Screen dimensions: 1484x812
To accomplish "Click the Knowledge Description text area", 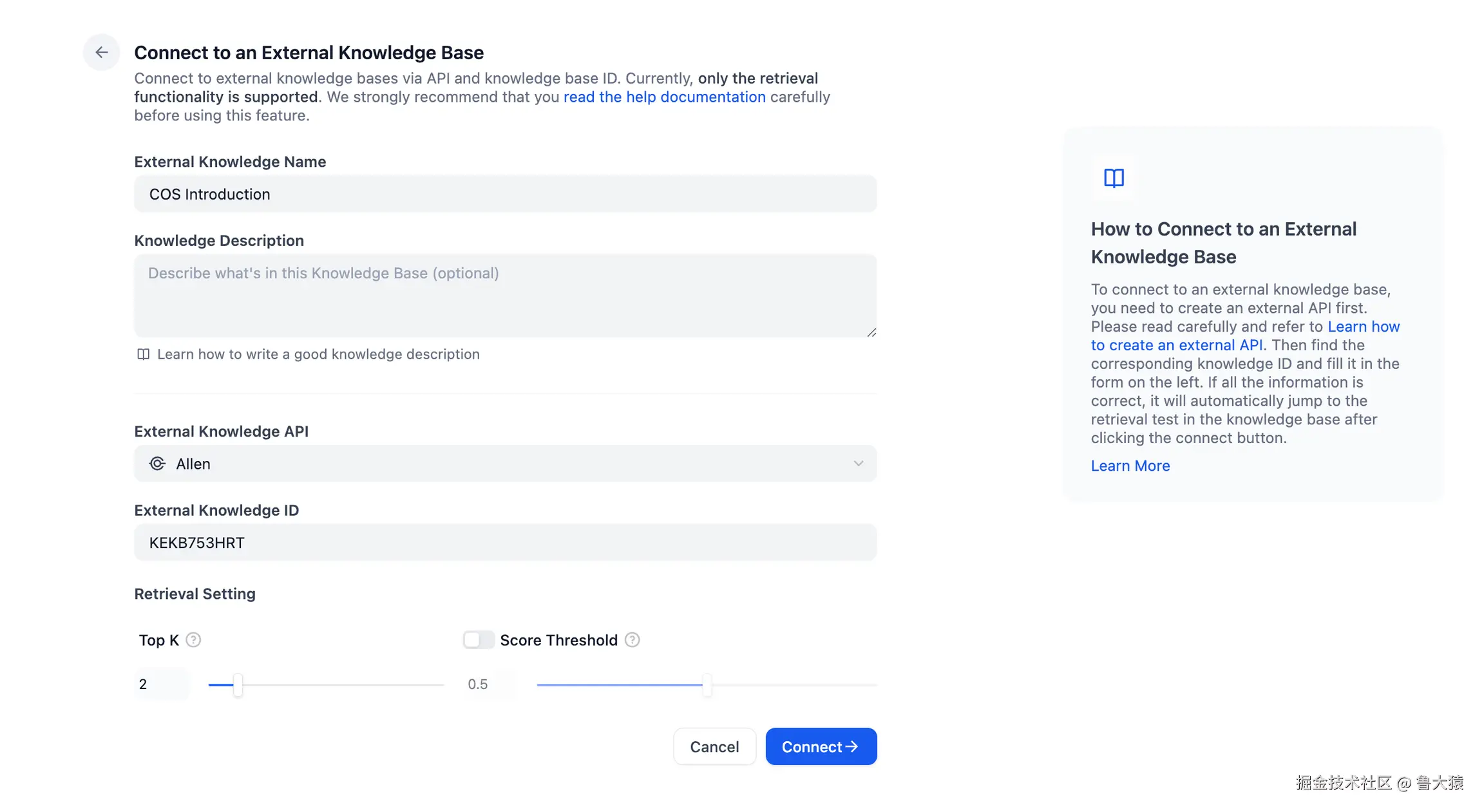I will pyautogui.click(x=505, y=296).
